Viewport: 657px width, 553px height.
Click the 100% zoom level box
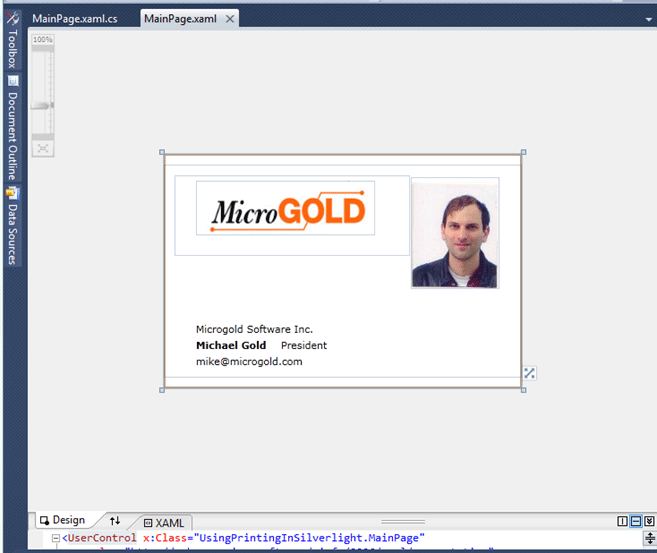tap(43, 39)
